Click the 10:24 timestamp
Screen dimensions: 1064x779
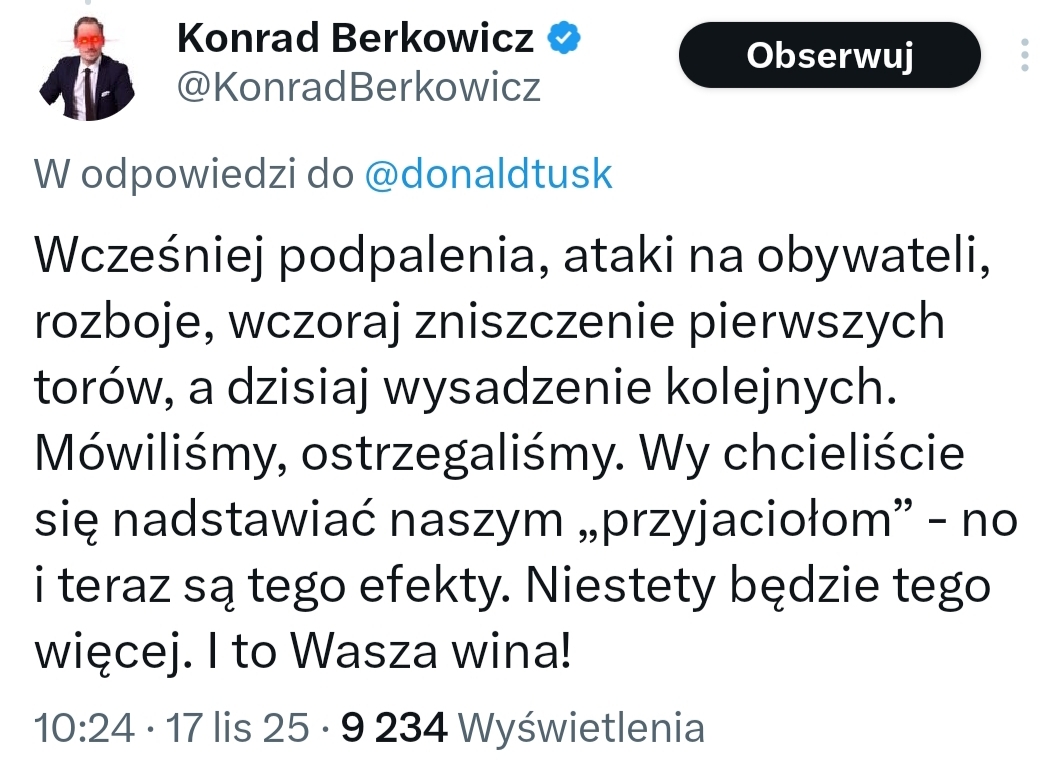click(84, 728)
